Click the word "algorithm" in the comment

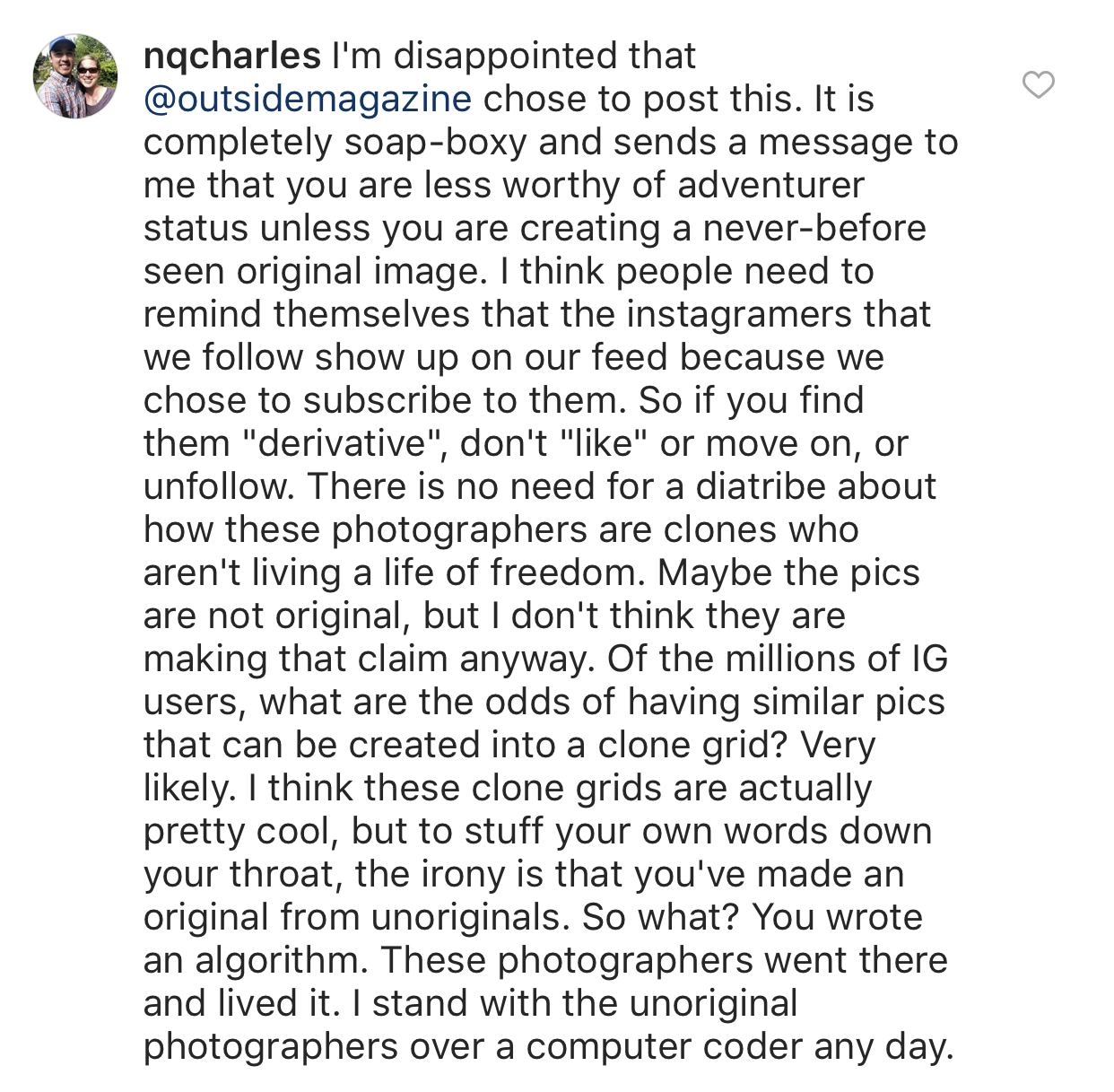click(280, 960)
